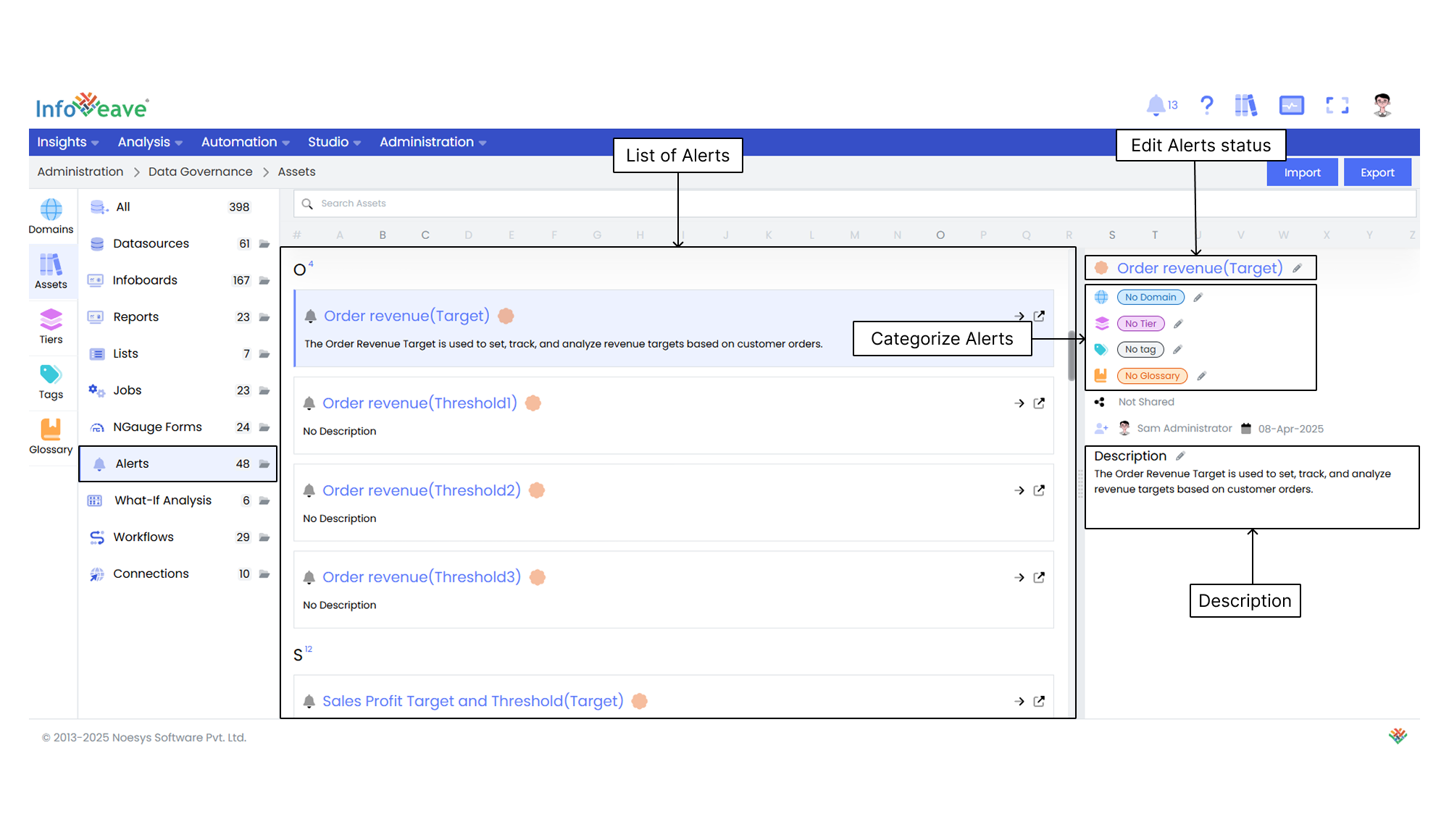Open folder icon beside Datasources

coord(264,244)
